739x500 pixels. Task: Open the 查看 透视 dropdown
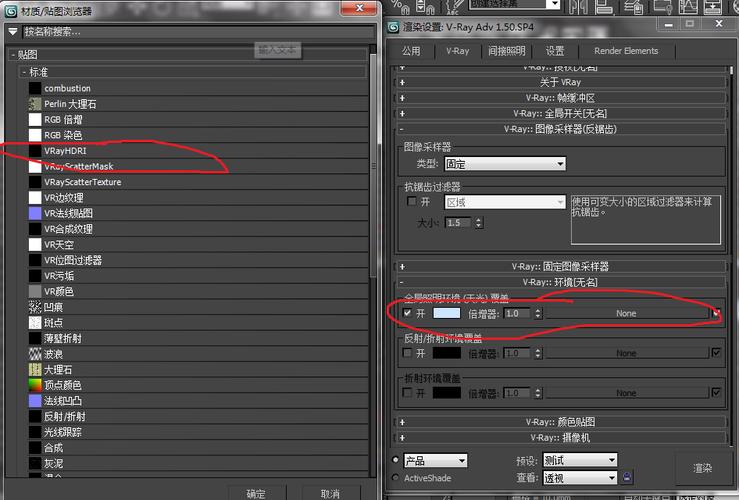click(580, 478)
